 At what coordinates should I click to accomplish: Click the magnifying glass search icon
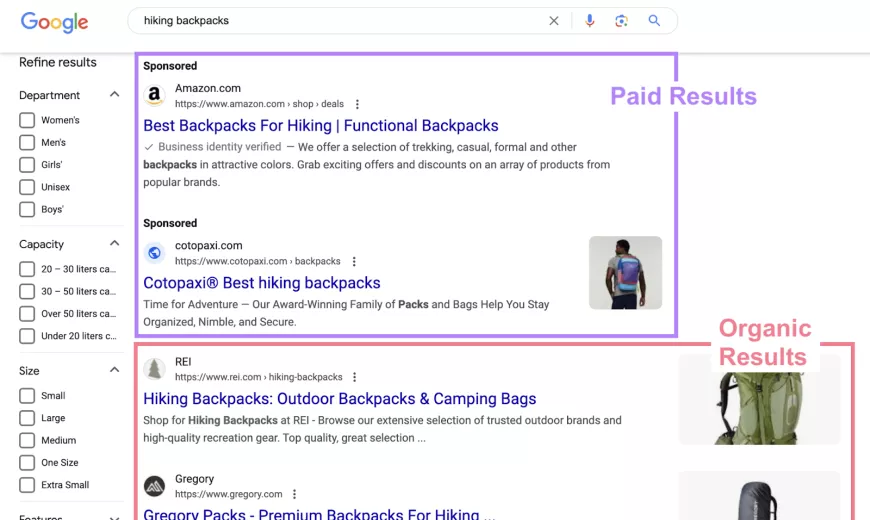[x=654, y=21]
